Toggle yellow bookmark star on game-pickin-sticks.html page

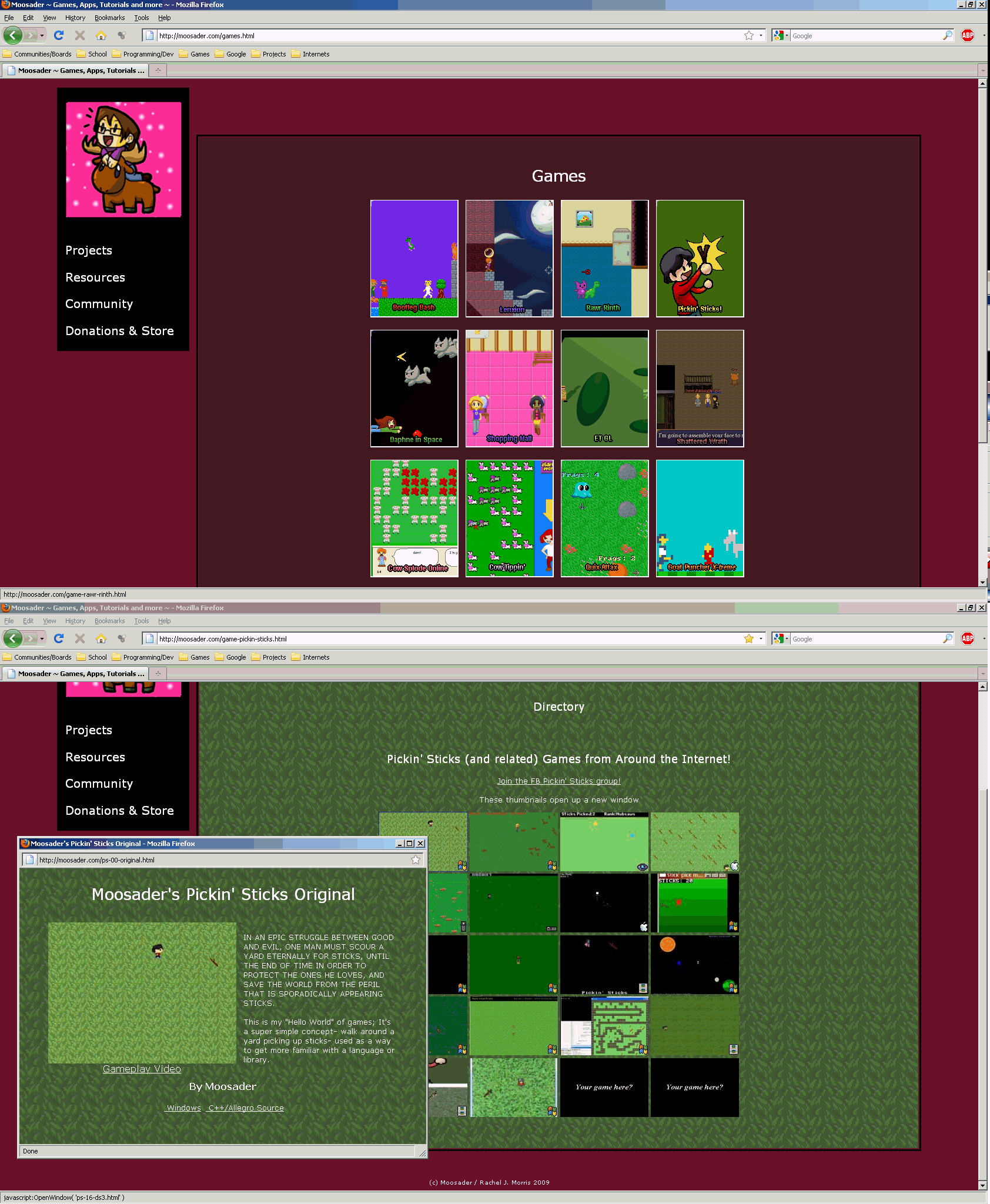click(x=749, y=639)
